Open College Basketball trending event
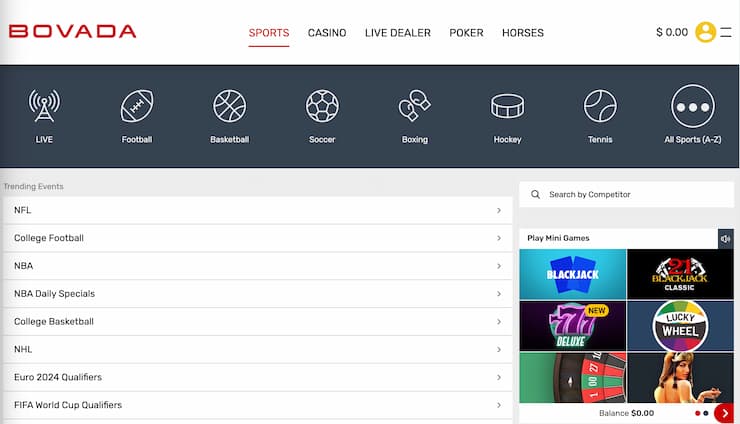This screenshot has height=424, width=740. 258,322
